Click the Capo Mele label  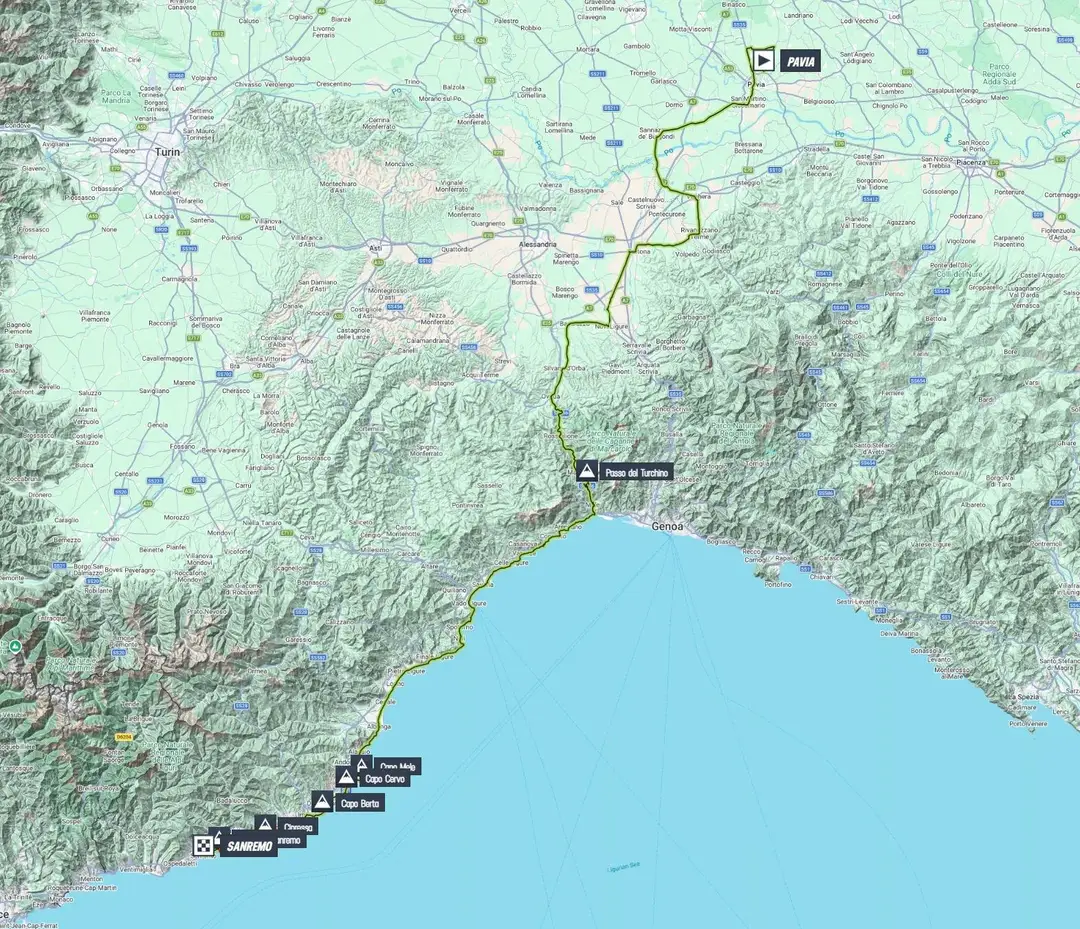[397, 766]
